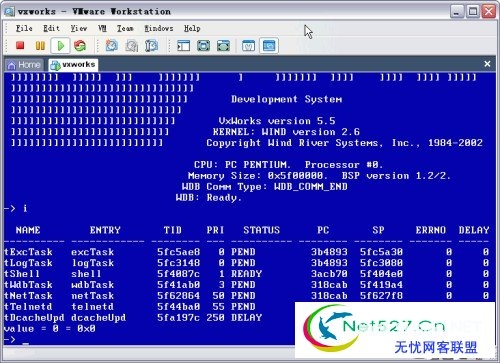Open the Edit menu
Image resolution: width=500 pixels, height=363 pixels.
tap(51, 28)
